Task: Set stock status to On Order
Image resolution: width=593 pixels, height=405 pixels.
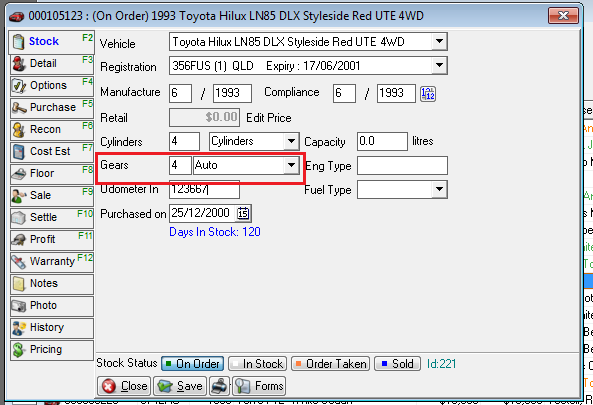Action: 192,364
